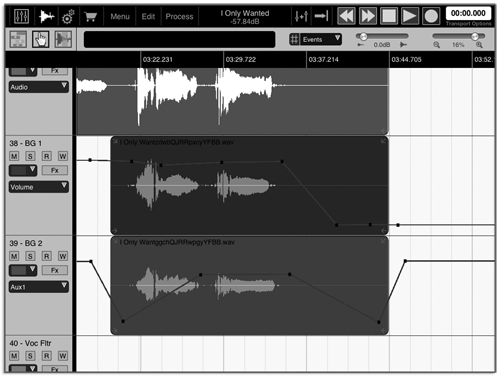Open settings with the gears icon

pyautogui.click(x=68, y=16)
